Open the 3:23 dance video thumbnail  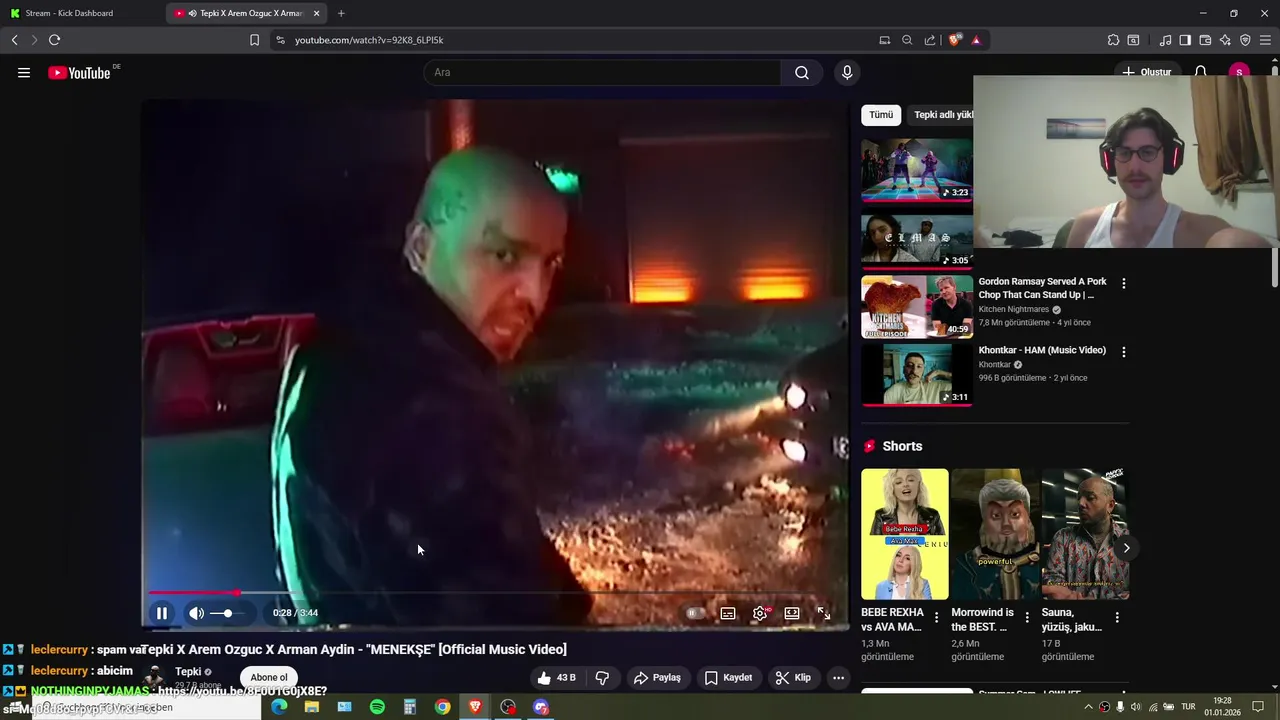point(917,170)
